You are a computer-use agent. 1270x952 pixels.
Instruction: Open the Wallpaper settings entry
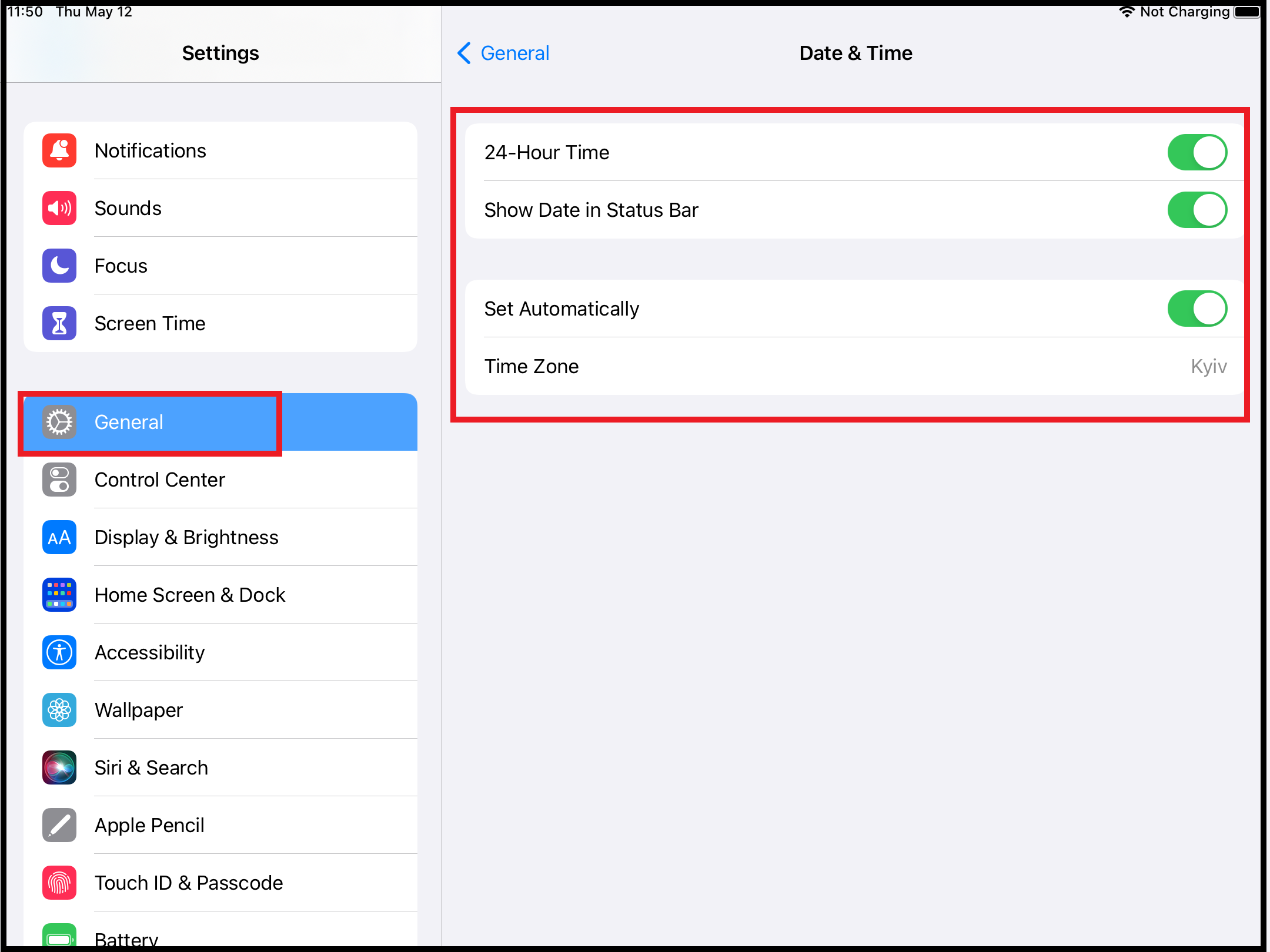tap(139, 710)
